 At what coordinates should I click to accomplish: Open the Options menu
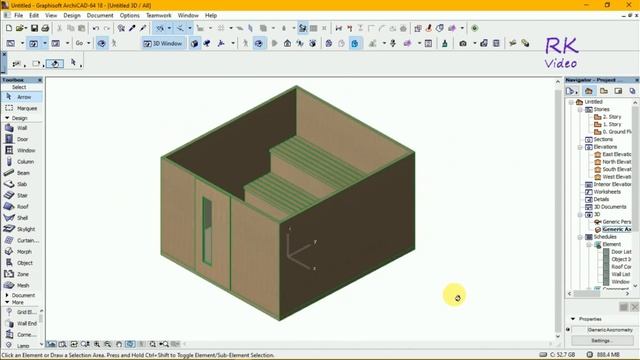point(130,16)
